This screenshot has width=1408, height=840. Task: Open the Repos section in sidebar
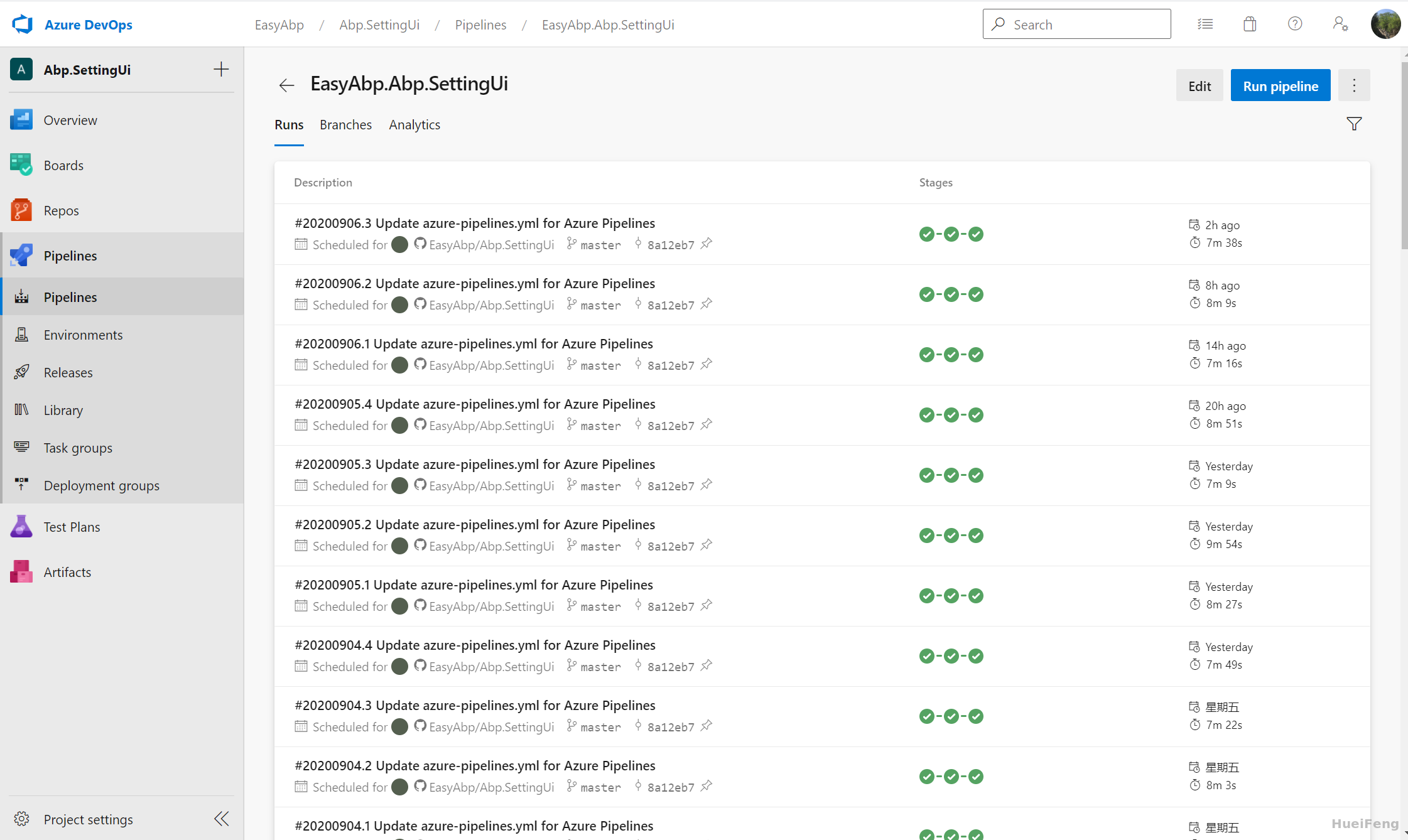(62, 211)
